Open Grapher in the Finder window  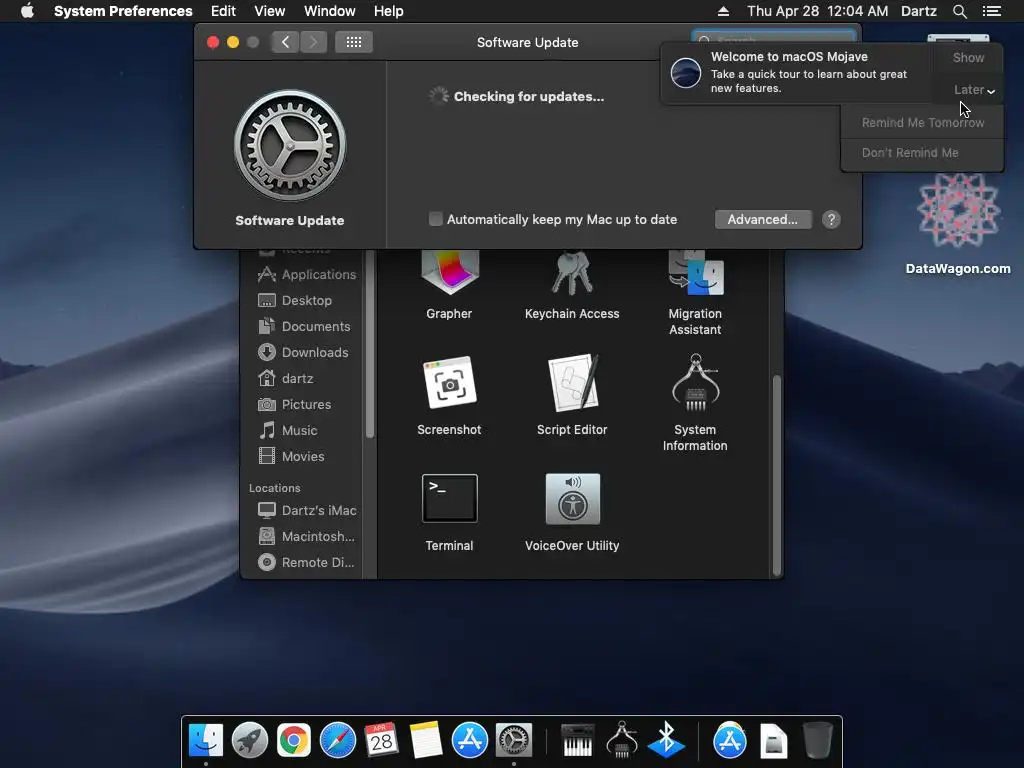click(x=449, y=272)
